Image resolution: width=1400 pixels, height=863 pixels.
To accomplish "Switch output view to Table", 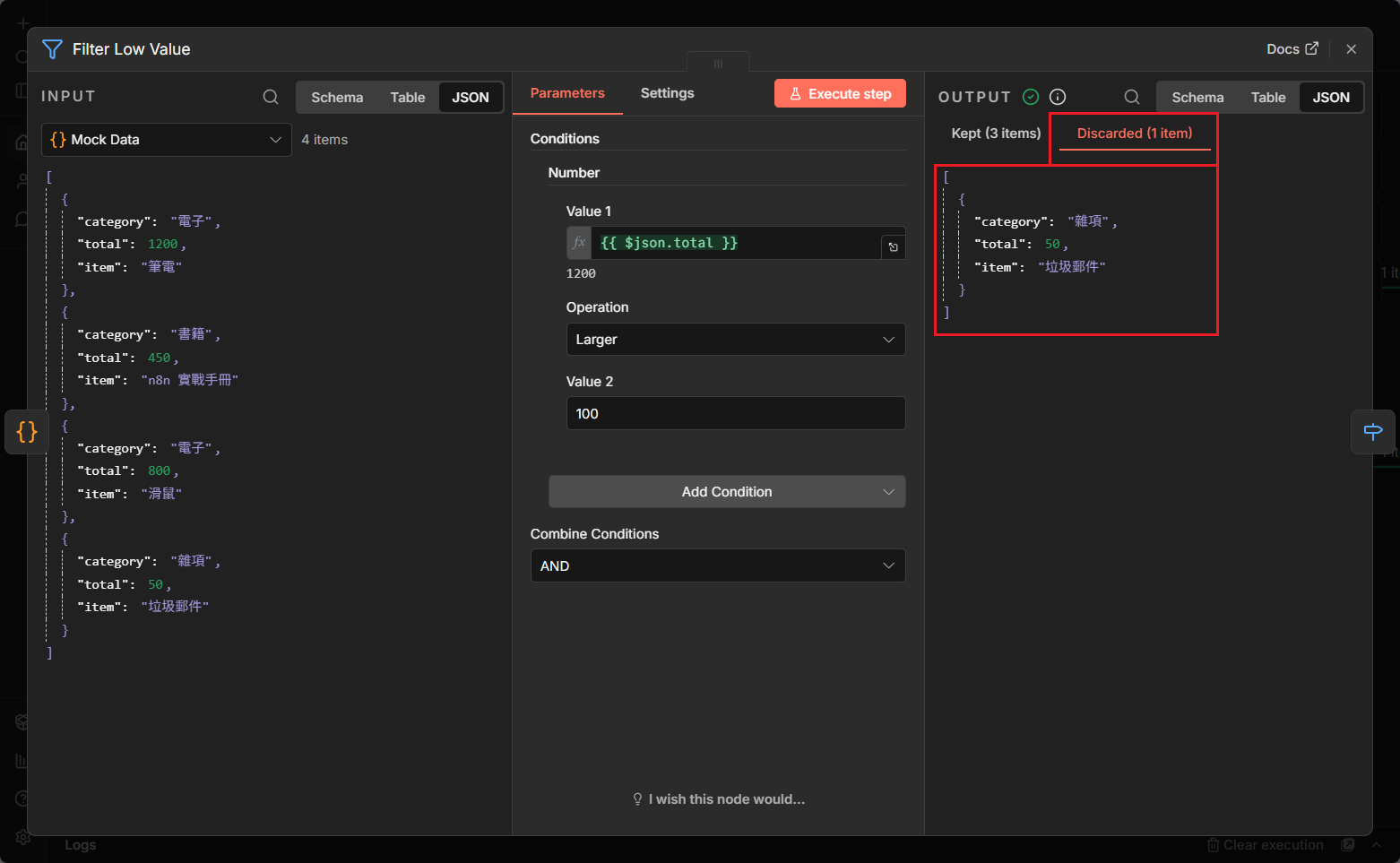I will pyautogui.click(x=1267, y=98).
